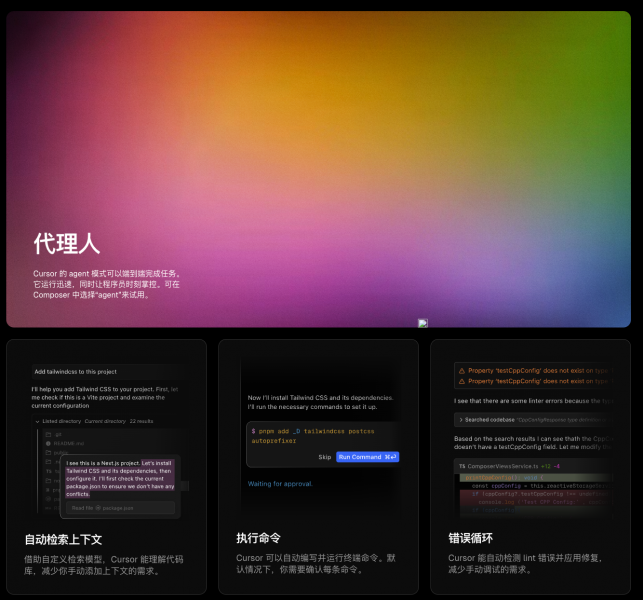
Task: Expand the Searched codebase row
Action: click(533, 420)
